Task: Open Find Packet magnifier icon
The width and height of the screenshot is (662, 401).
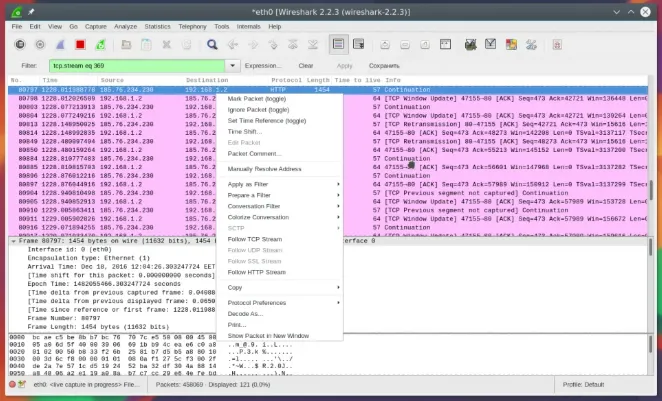Action: 212,44
